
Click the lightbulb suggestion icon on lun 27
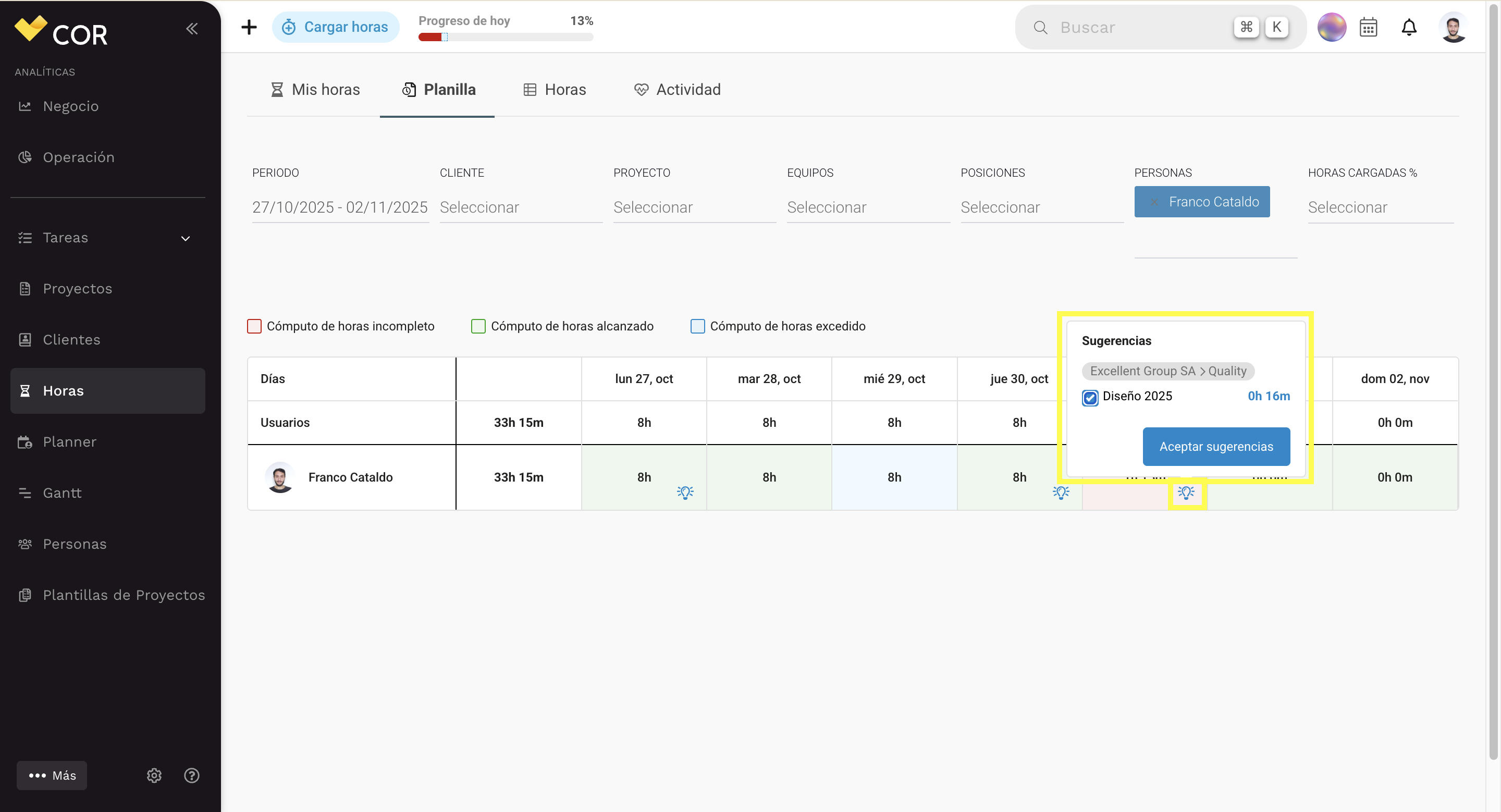pos(685,492)
